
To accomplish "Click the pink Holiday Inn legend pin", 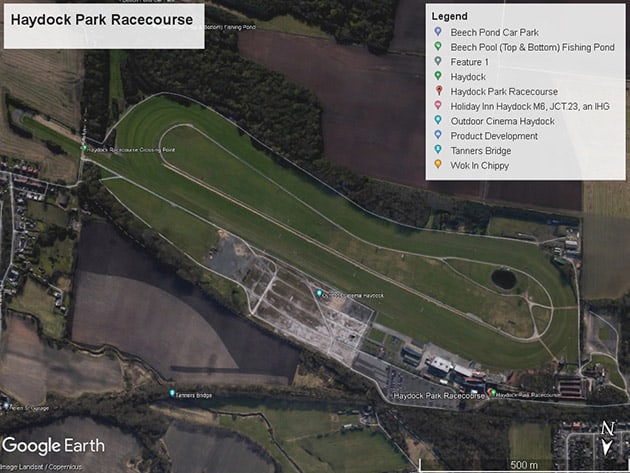I will [x=437, y=106].
